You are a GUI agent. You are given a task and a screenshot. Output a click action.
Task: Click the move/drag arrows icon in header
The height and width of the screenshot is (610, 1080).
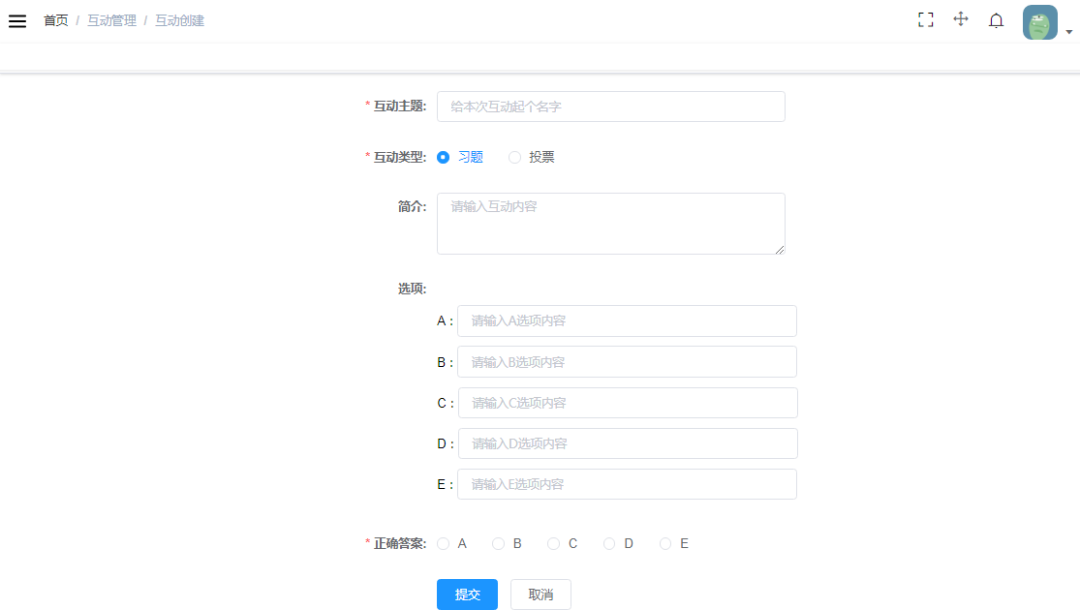(960, 19)
